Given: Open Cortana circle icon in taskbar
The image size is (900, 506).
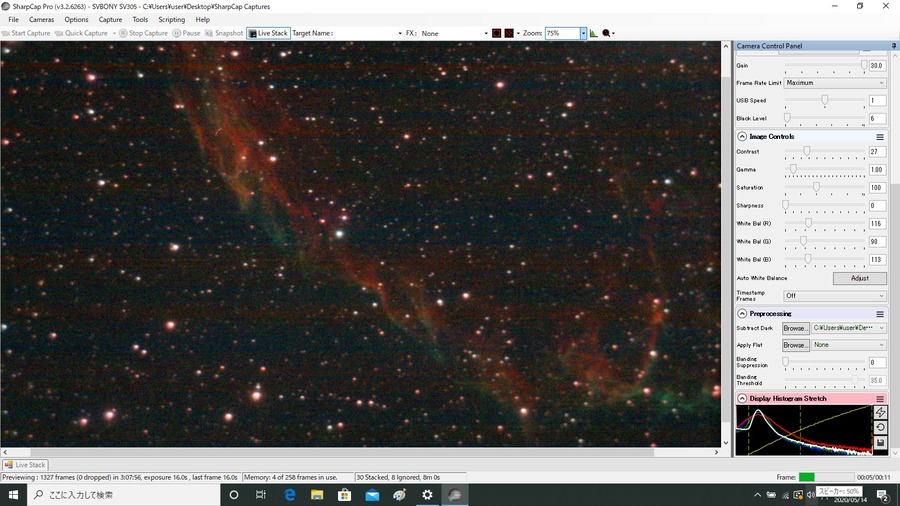Looking at the screenshot, I should pos(234,495).
